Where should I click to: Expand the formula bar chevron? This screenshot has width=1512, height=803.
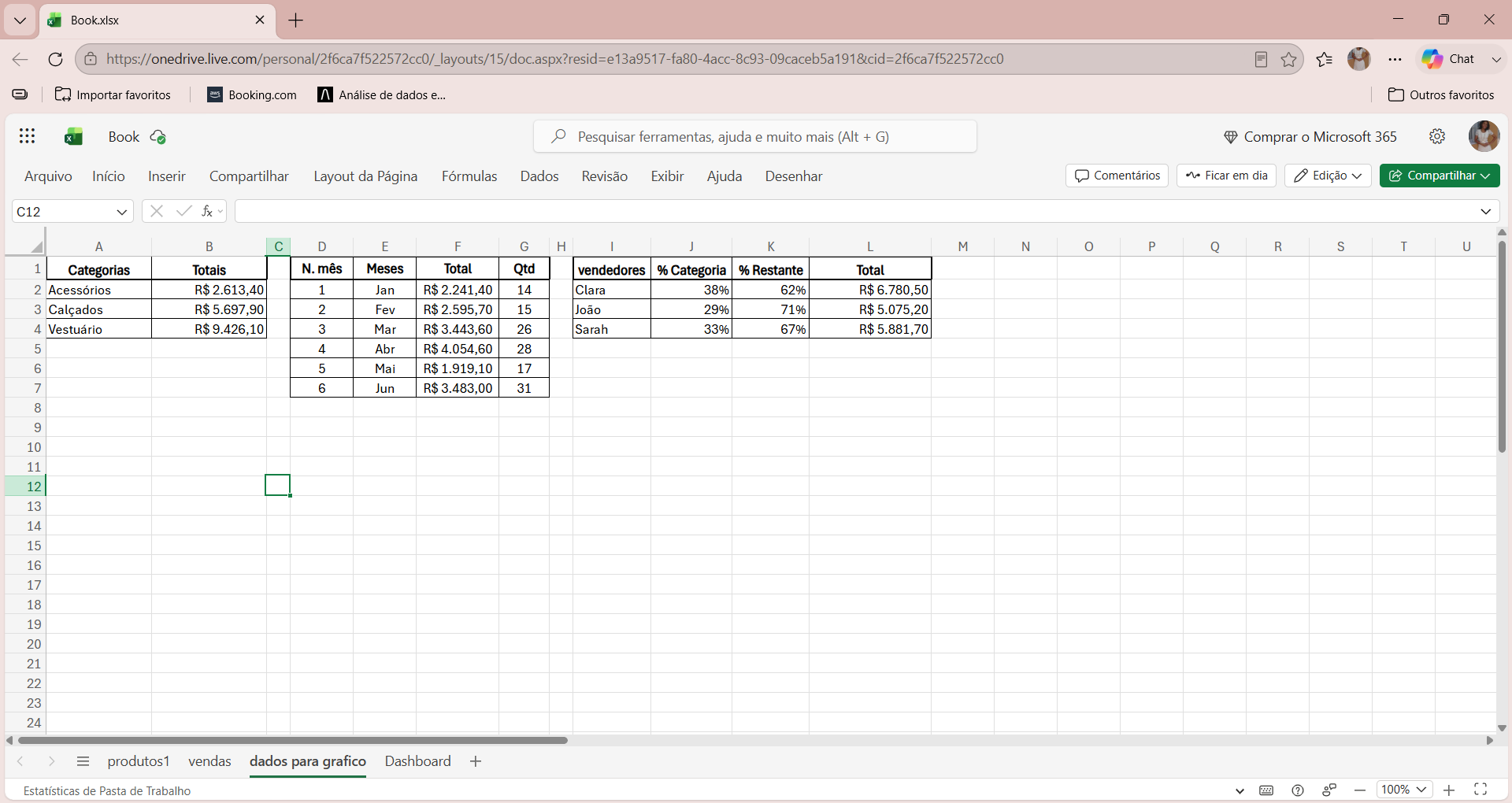1485,211
